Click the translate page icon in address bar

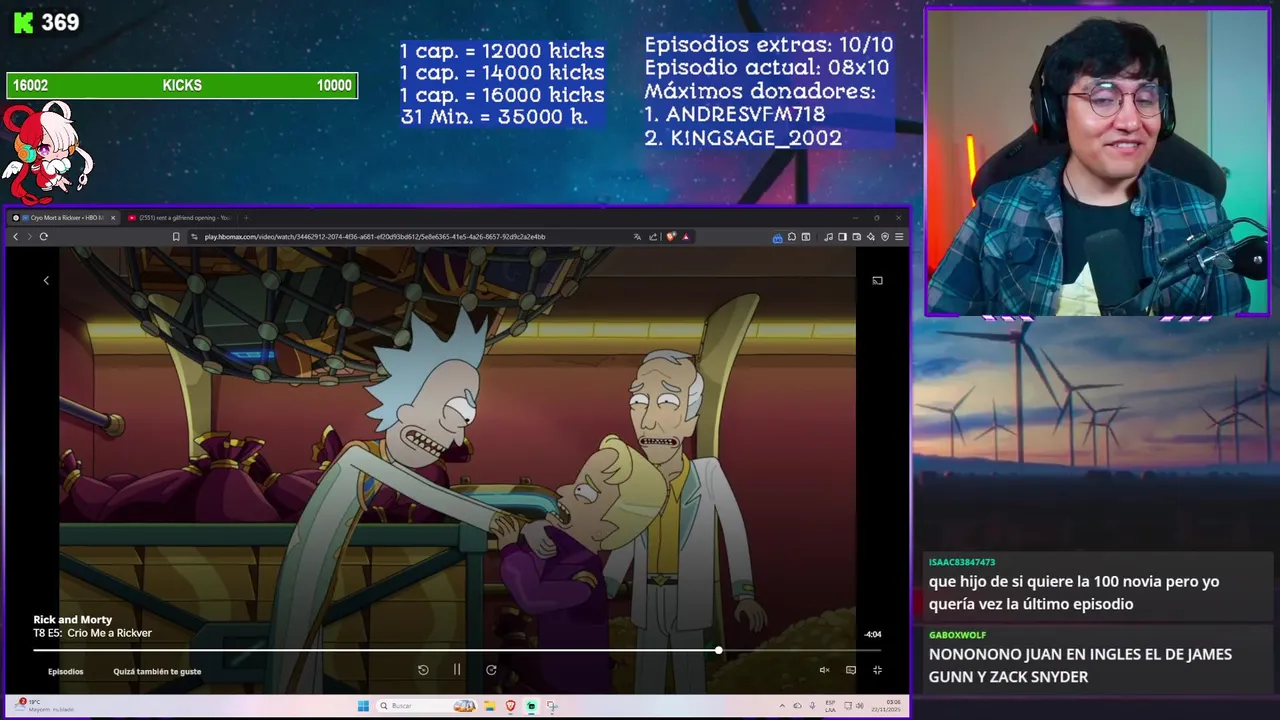pos(637,237)
